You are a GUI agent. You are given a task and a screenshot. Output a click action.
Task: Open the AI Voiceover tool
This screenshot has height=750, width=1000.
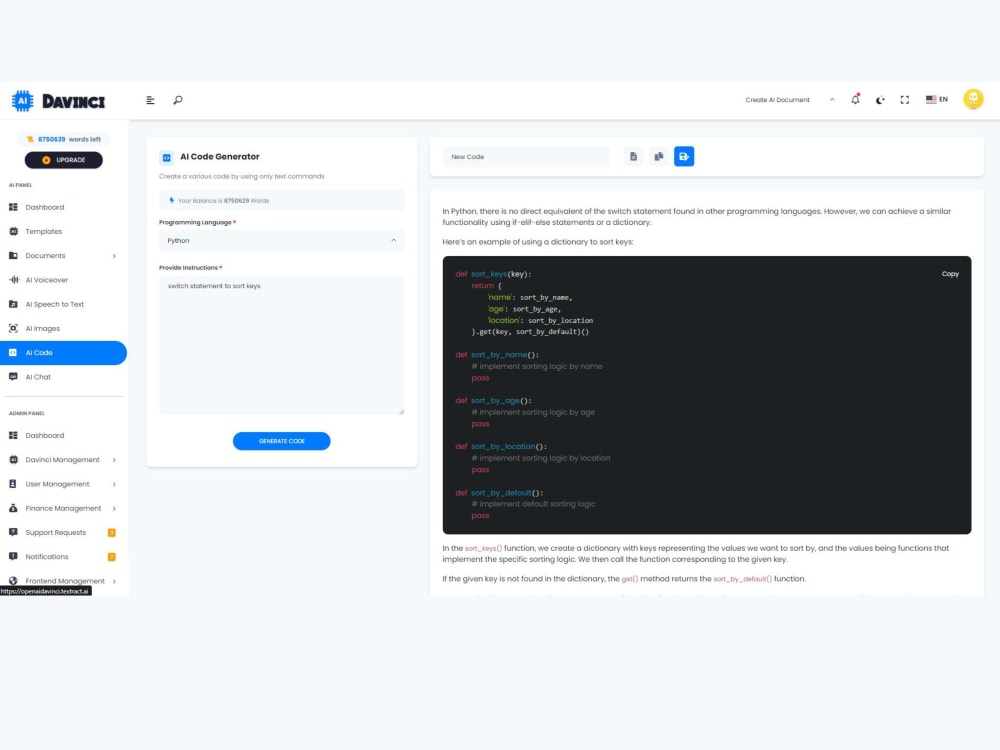coord(45,280)
